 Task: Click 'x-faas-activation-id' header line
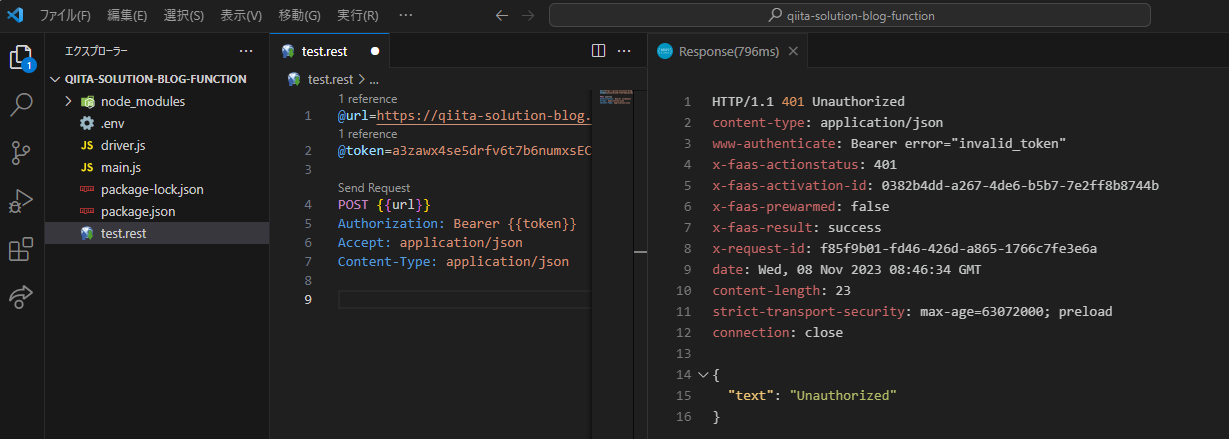coord(935,186)
